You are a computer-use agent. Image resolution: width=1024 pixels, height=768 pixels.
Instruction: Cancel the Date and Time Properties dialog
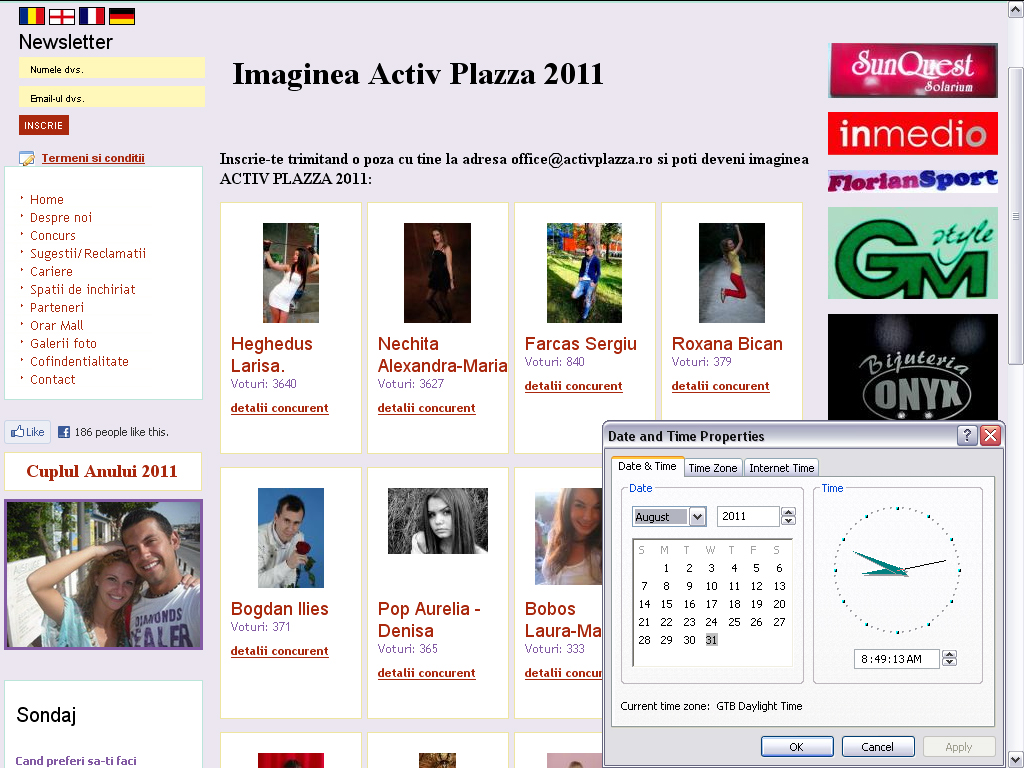pyautogui.click(x=877, y=746)
